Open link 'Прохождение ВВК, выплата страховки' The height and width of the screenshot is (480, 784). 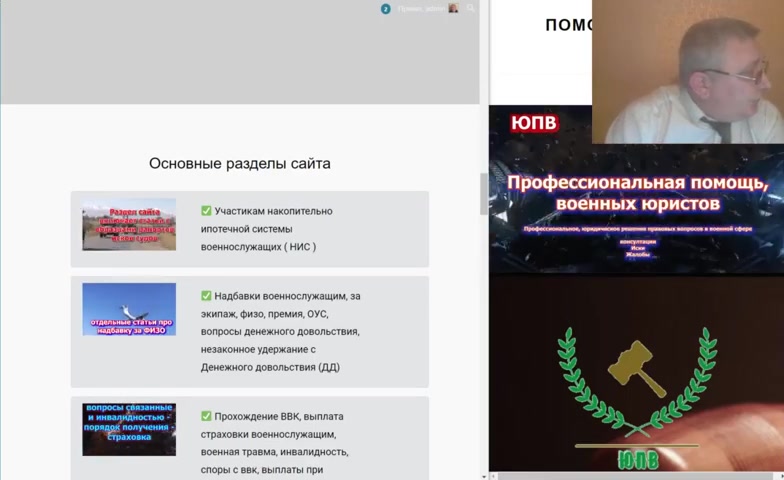point(274,443)
